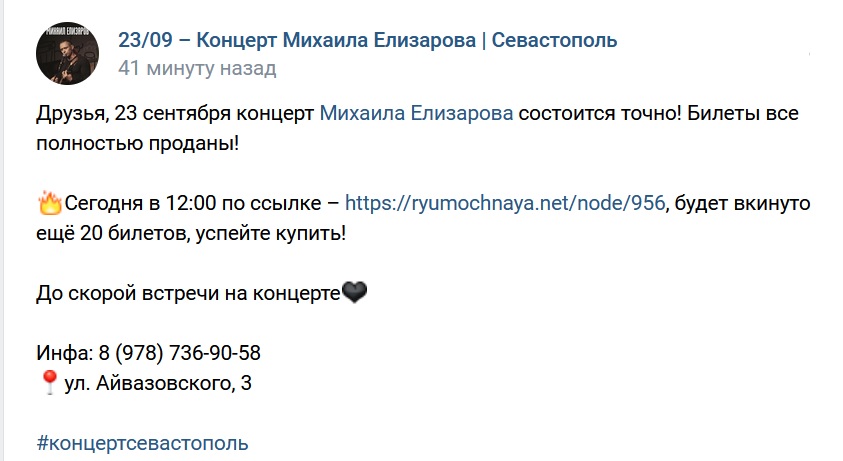Click the "41 минуту назад" post timestamp
The width and height of the screenshot is (843, 461).
(x=197, y=68)
